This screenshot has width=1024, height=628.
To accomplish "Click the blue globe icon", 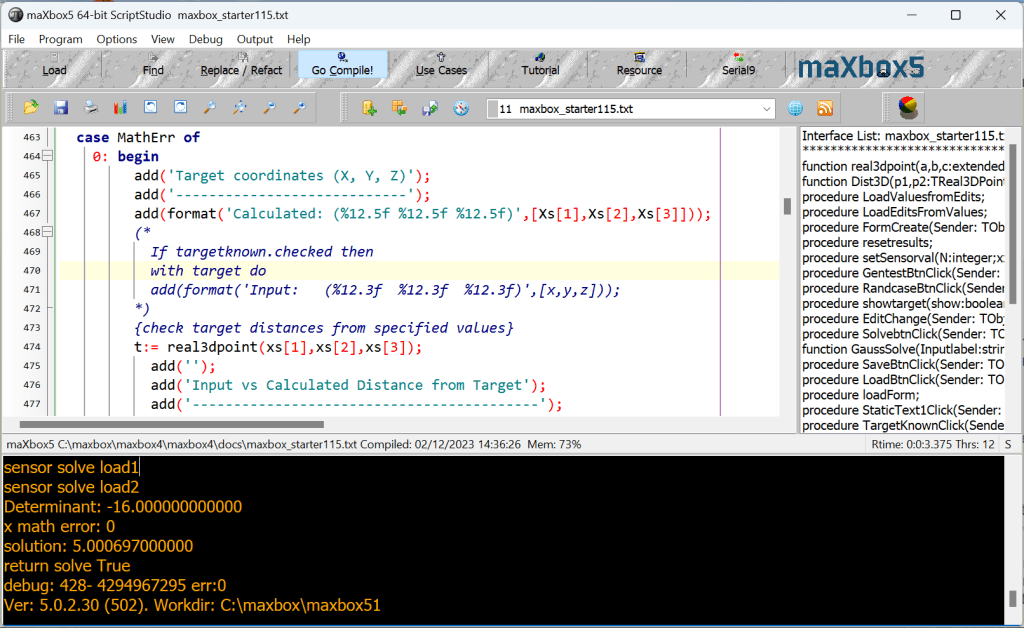I will tap(795, 108).
